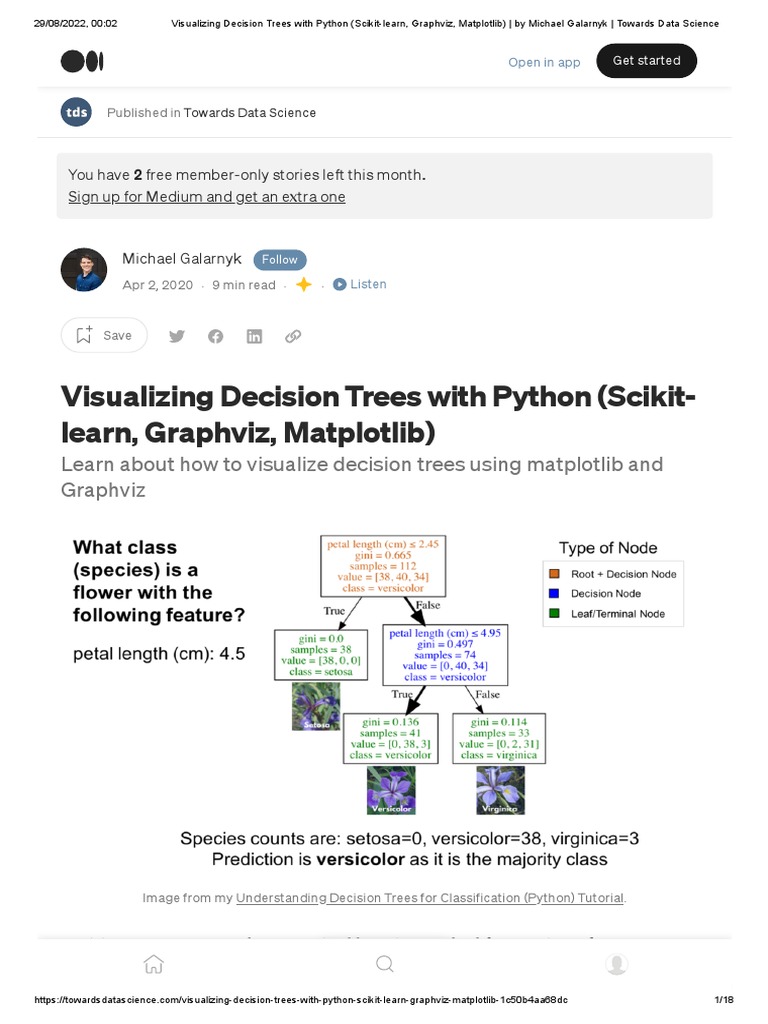This screenshot has width=768, height=1024.
Task: Click the Towards Data Science tds avatar
Action: [x=76, y=112]
